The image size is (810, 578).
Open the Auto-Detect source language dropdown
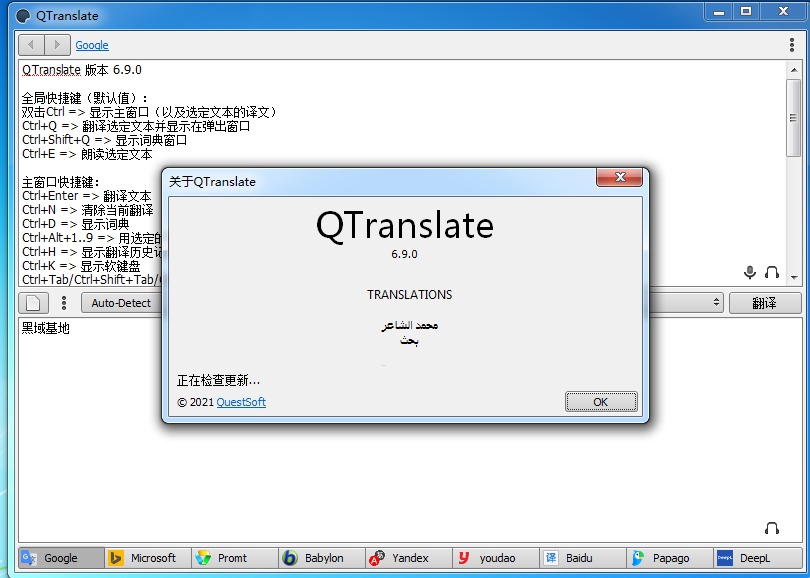tap(121, 303)
